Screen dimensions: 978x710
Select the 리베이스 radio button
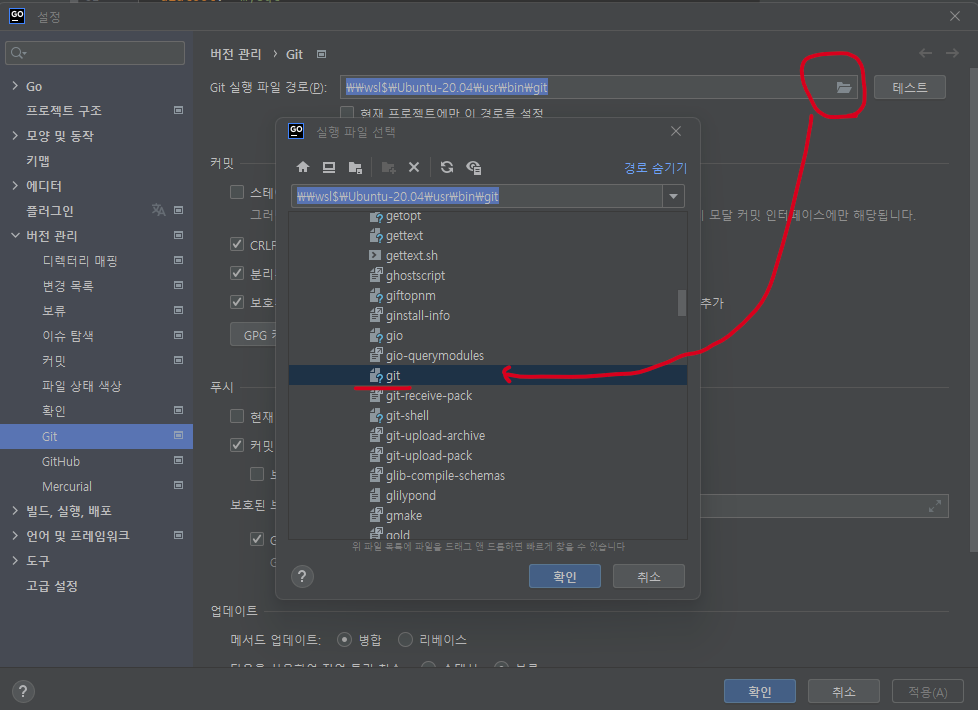pyautogui.click(x=405, y=639)
